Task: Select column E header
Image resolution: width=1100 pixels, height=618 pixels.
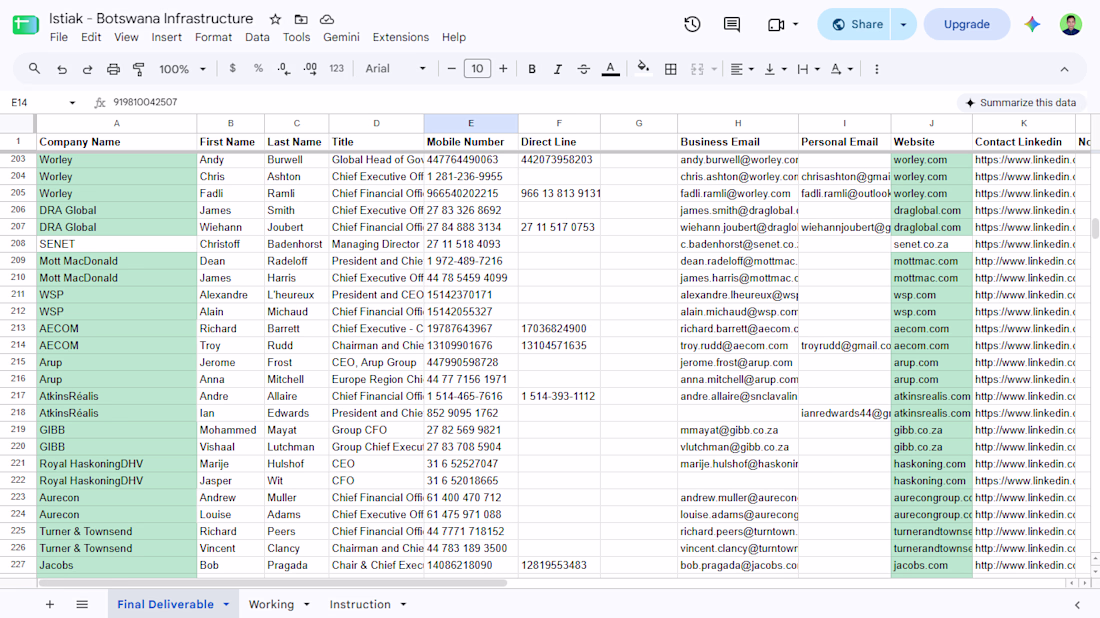Action: pyautogui.click(x=471, y=123)
